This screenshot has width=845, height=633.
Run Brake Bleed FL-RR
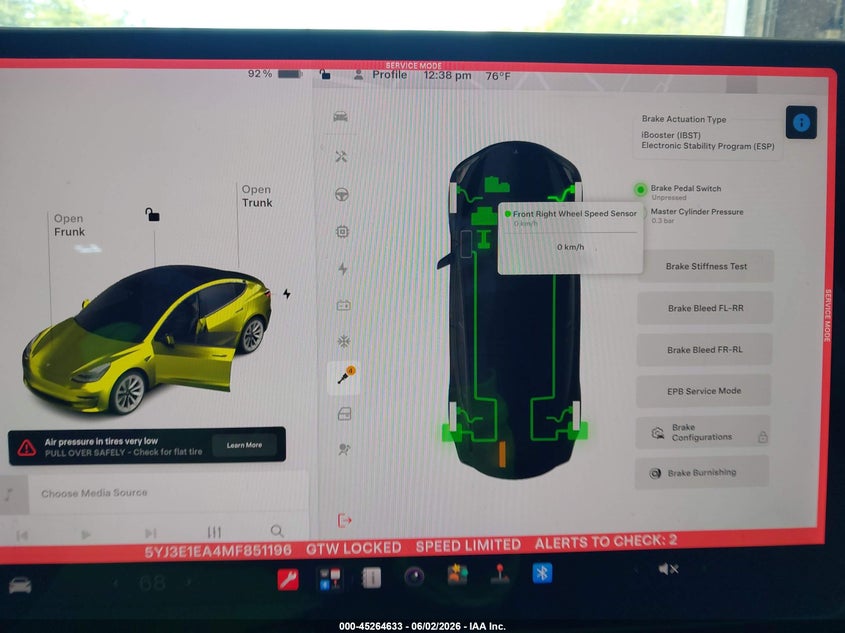(705, 308)
